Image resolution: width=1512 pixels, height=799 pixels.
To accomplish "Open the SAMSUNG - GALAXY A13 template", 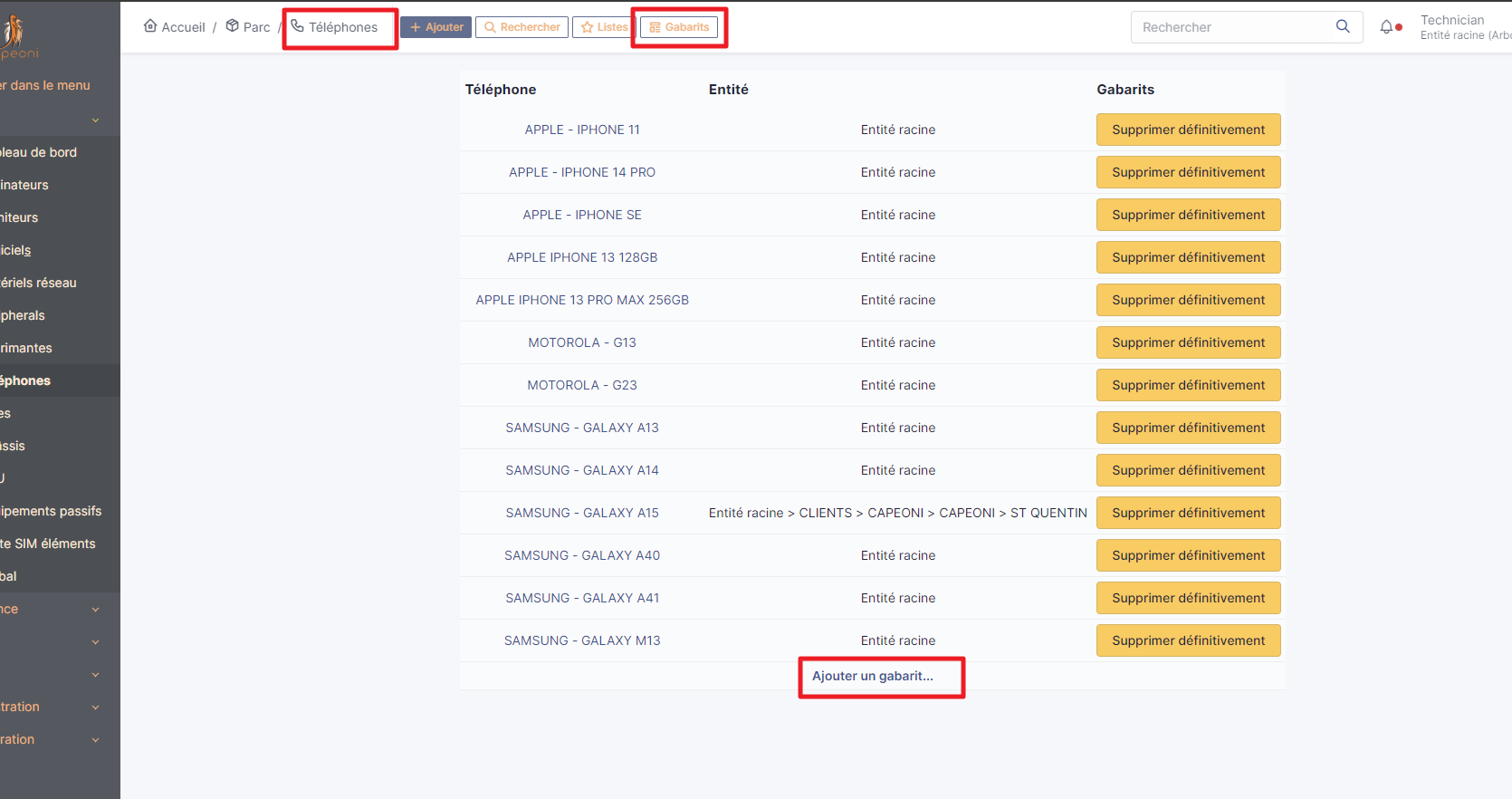I will (582, 428).
